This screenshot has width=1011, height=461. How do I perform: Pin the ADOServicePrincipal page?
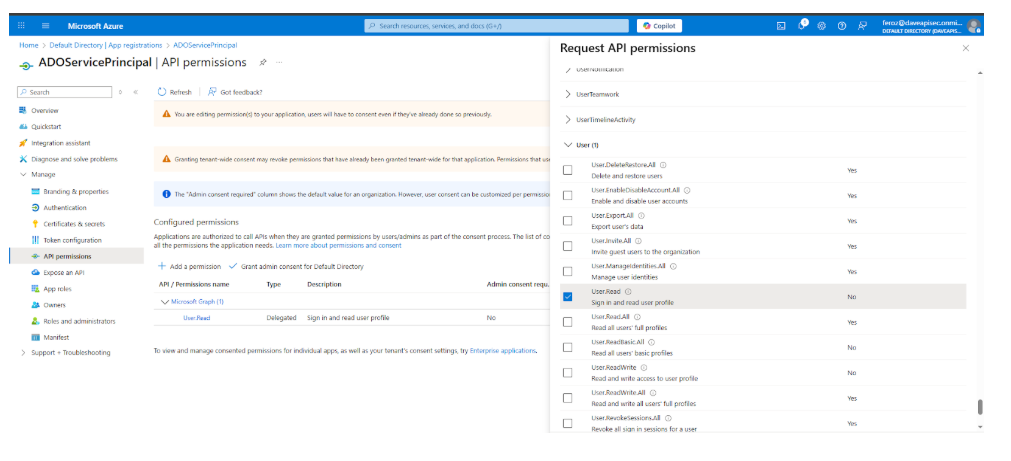pos(263,62)
